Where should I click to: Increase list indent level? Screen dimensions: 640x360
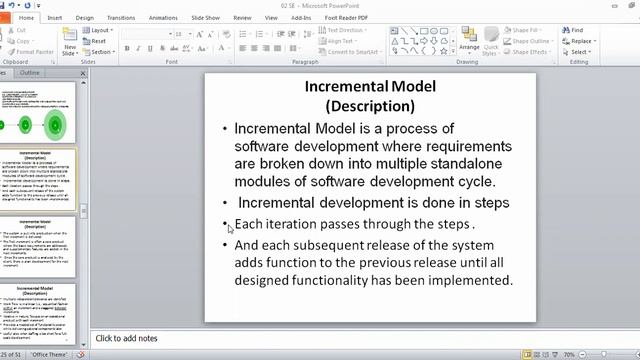(x=292, y=34)
